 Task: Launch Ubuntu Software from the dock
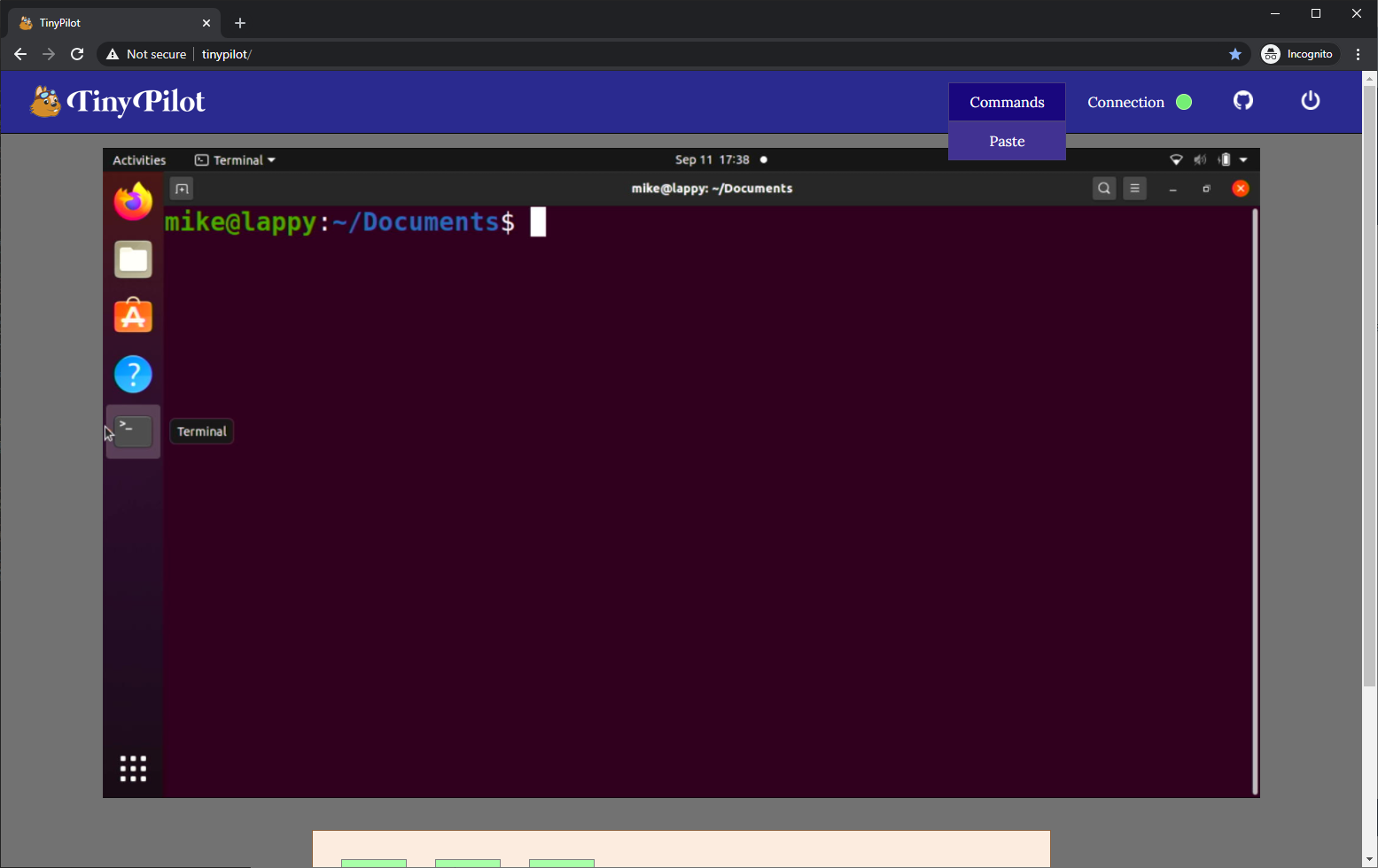[x=133, y=316]
